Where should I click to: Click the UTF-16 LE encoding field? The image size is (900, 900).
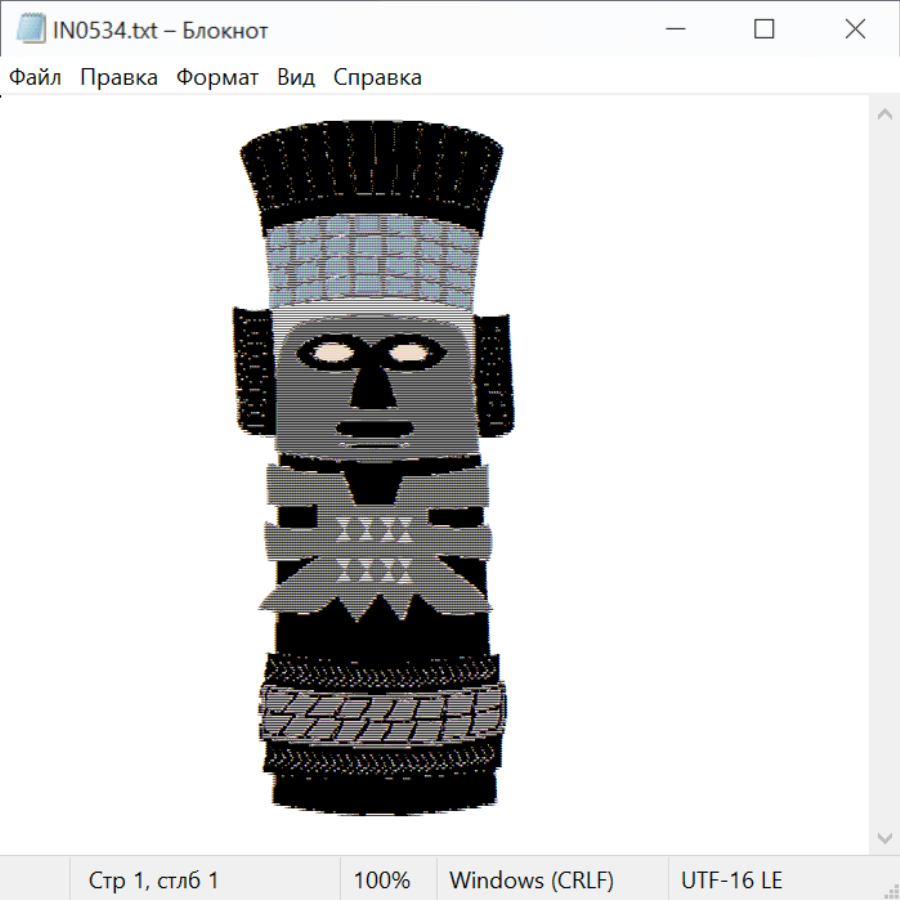(731, 880)
